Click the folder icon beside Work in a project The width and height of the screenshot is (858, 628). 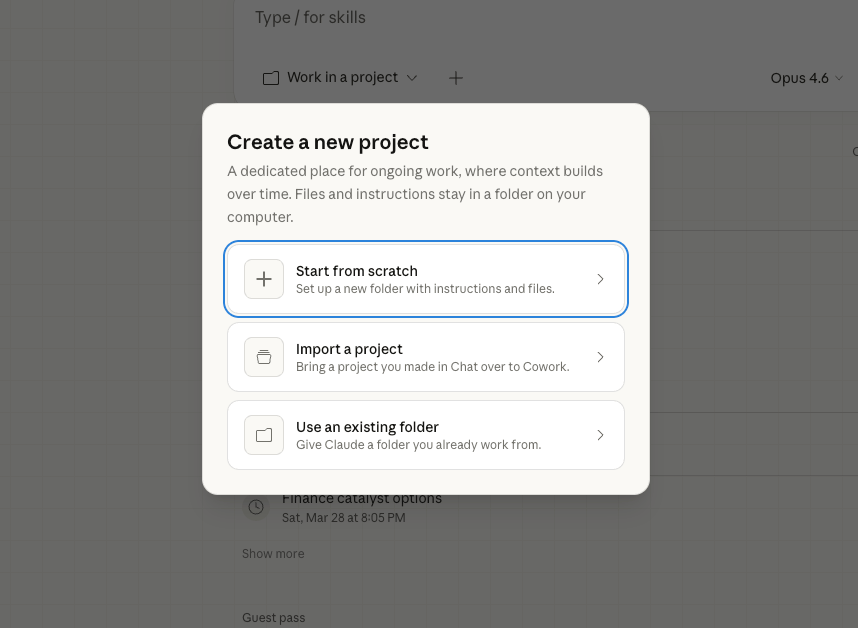[271, 78]
